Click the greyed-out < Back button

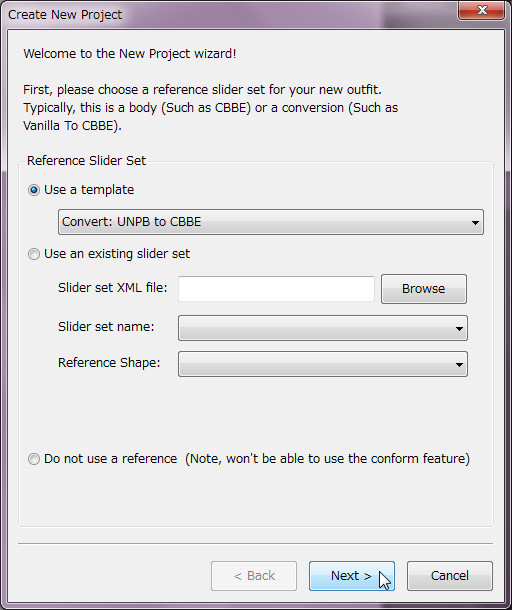click(x=254, y=576)
